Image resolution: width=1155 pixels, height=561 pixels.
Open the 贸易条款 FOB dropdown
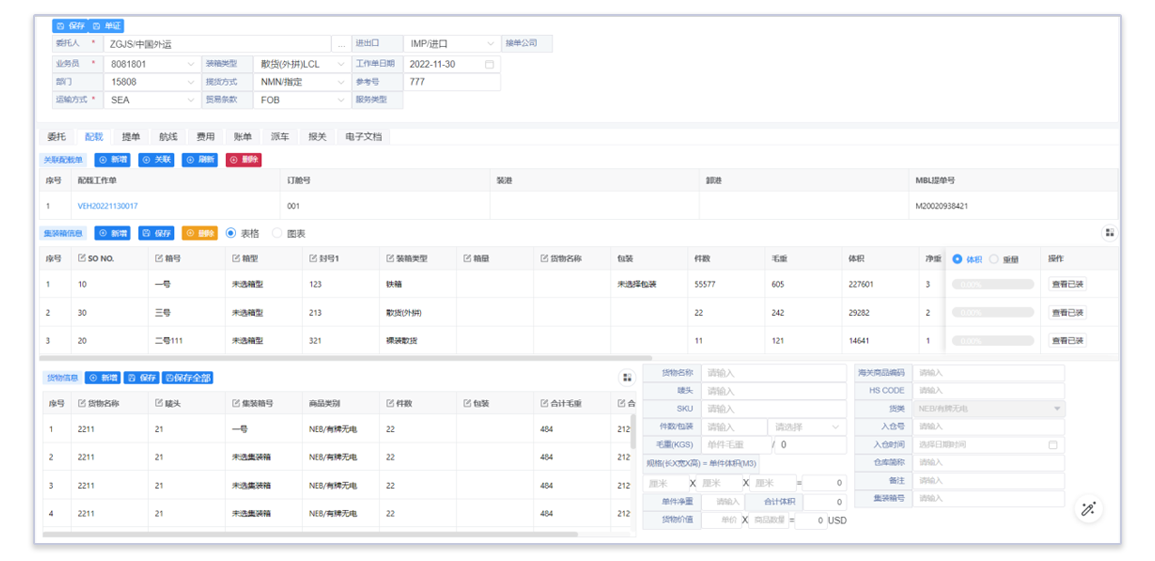(x=301, y=100)
